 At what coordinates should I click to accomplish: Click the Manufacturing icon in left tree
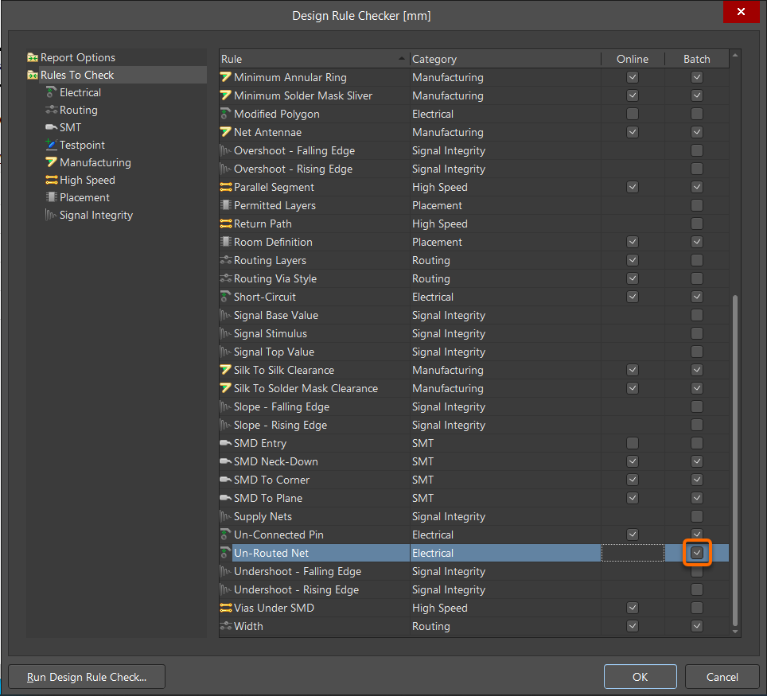click(x=51, y=163)
